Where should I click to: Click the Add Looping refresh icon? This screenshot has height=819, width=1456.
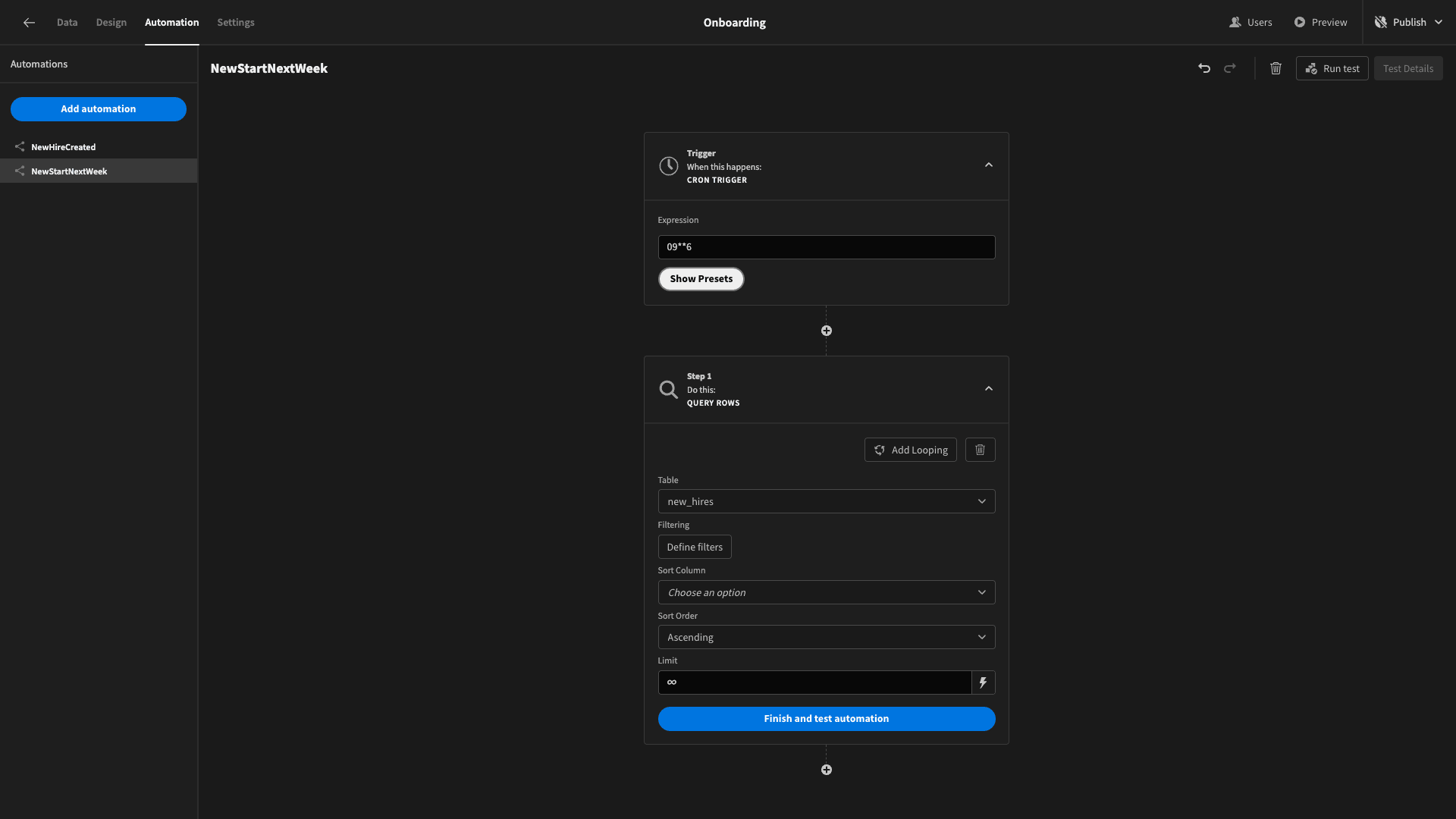(879, 449)
